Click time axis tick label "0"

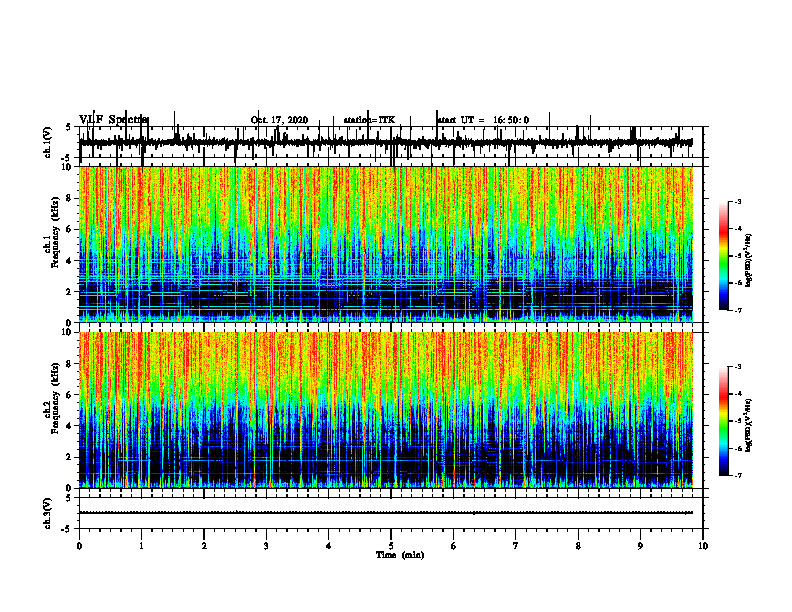coord(79,546)
